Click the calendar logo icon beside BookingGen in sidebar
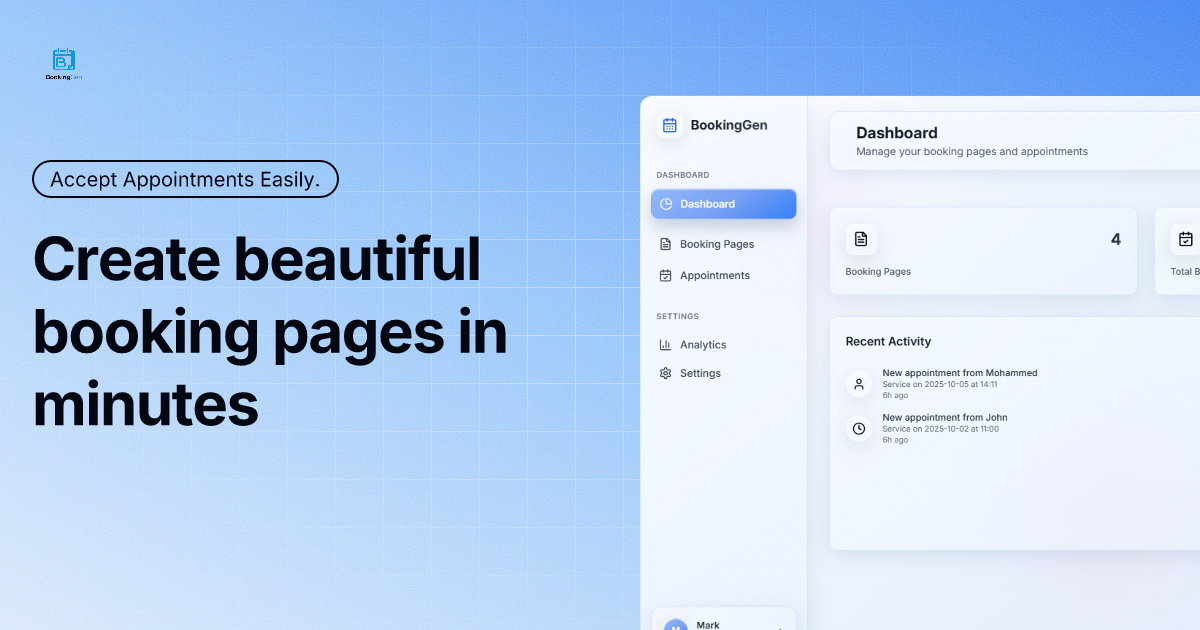 tap(670, 125)
